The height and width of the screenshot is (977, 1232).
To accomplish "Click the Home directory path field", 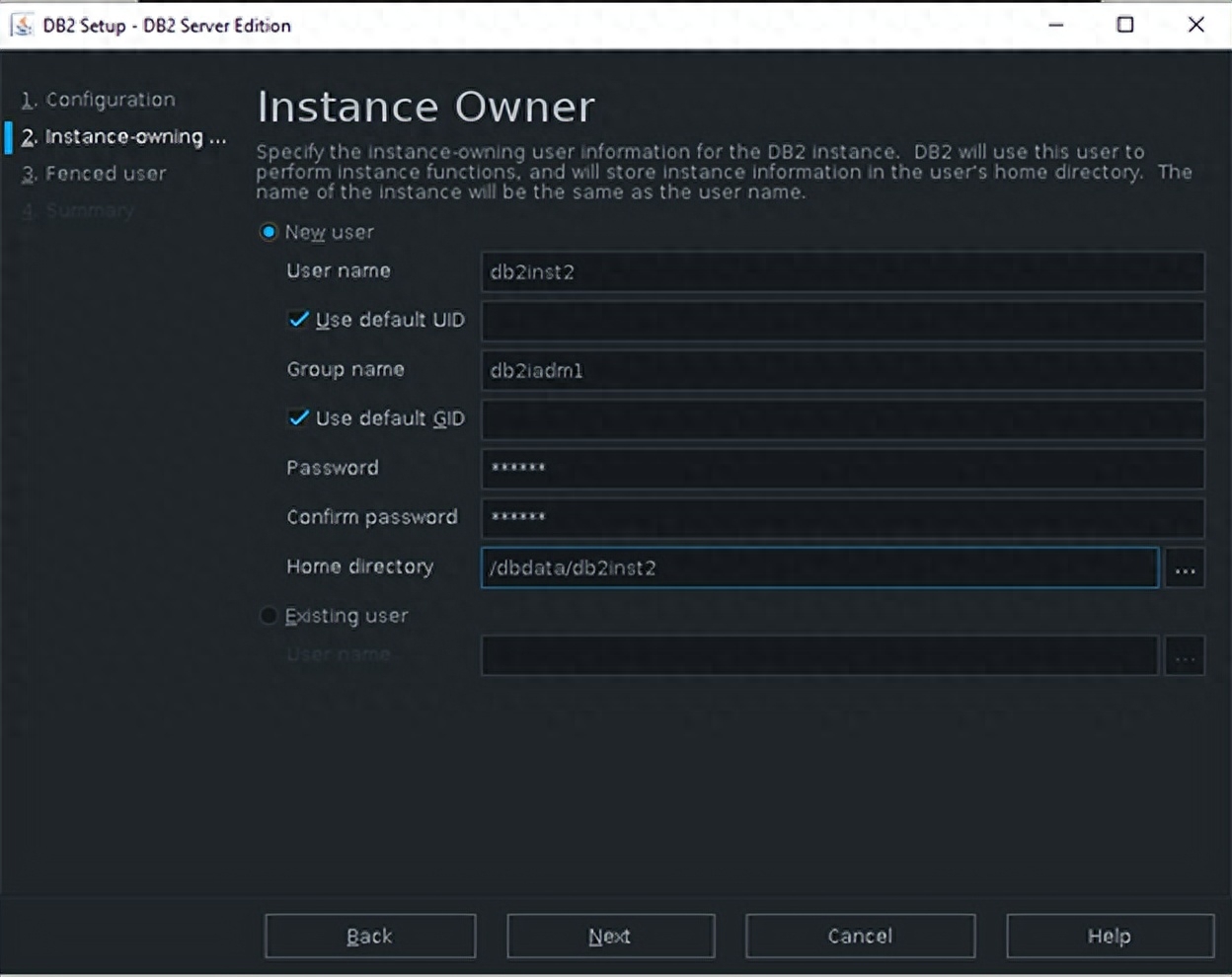I will [818, 568].
